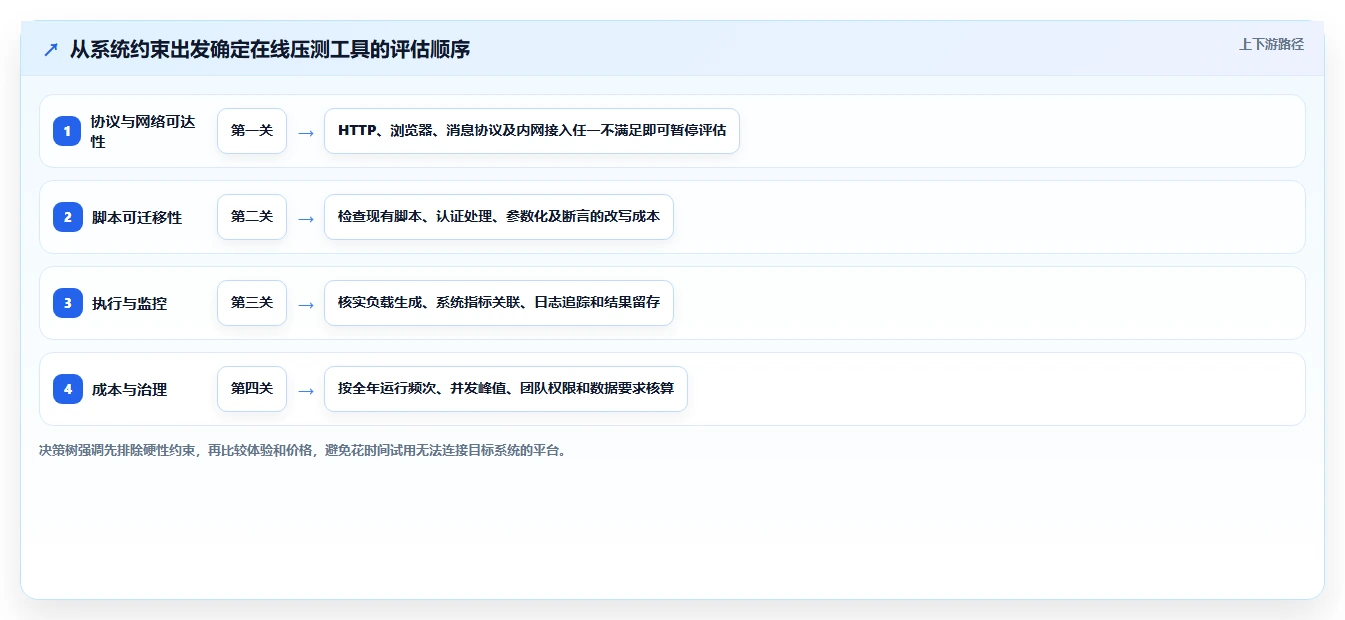Click the step number 2 badge
The image size is (1345, 620).
pos(67,217)
